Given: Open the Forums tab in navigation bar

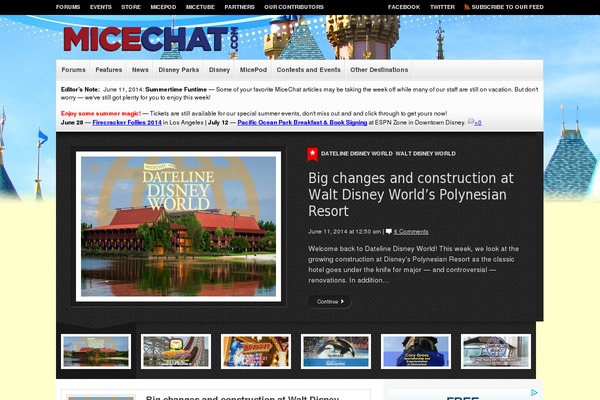Looking at the screenshot, I should 73,70.
